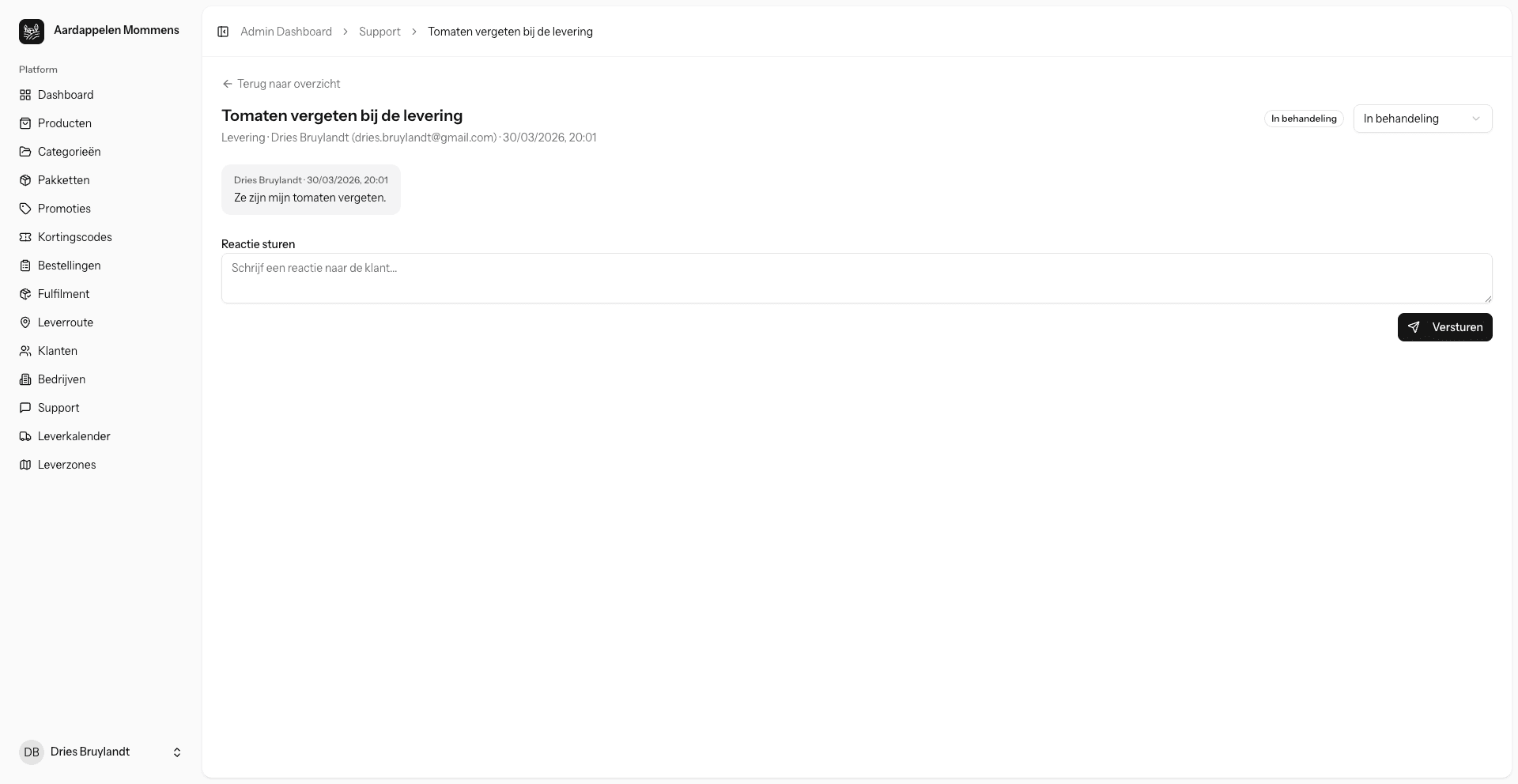Click the Promoties tag icon

click(25, 209)
